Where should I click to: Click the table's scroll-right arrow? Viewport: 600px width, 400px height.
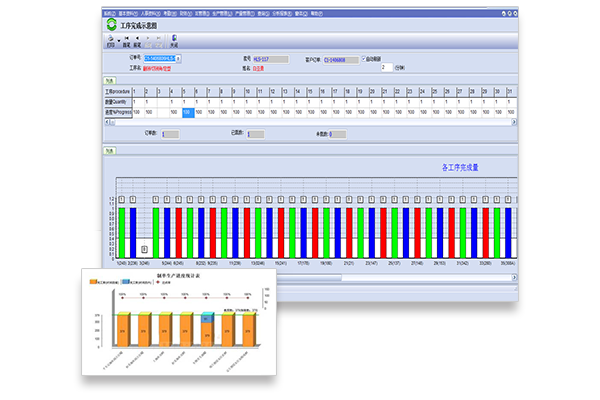pyautogui.click(x=514, y=122)
